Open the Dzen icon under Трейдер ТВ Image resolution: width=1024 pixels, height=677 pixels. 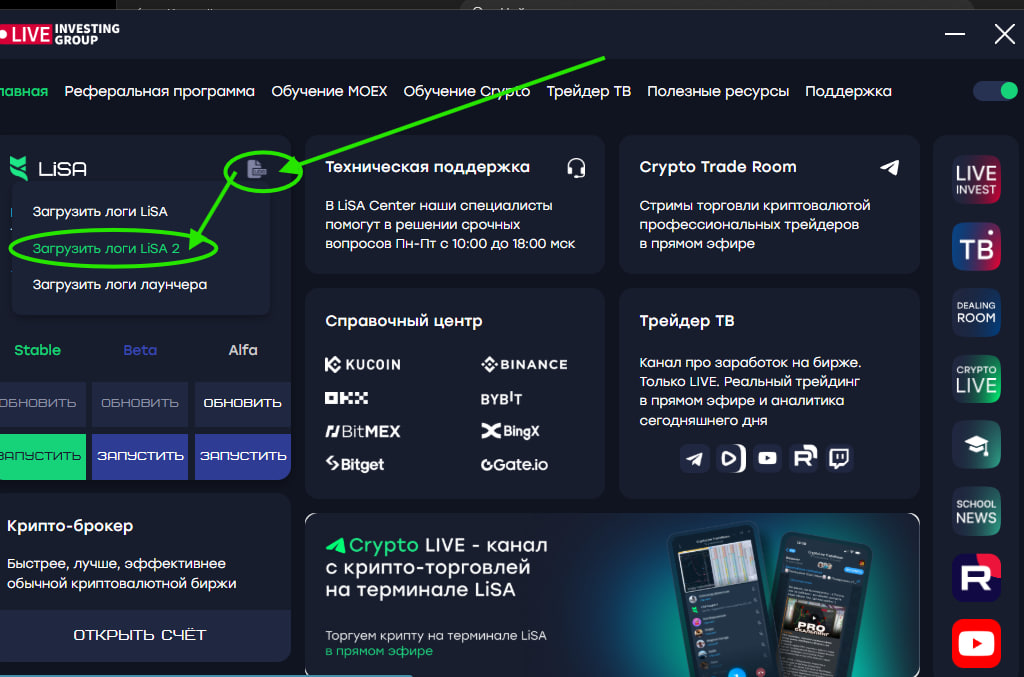731,458
